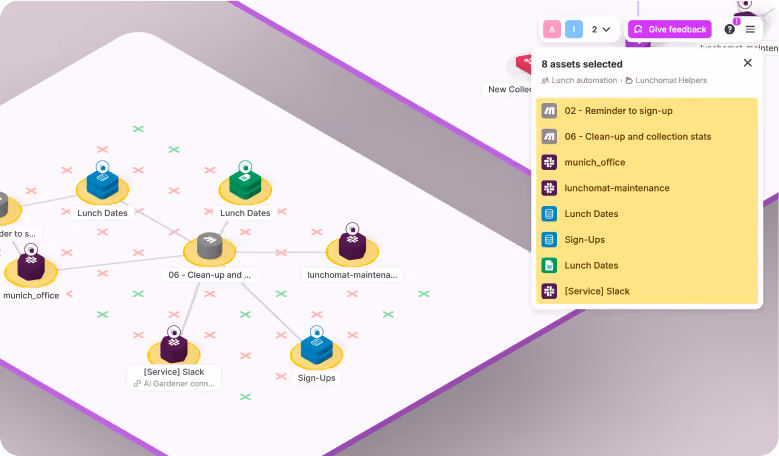Click the green Lunch Dates sheet node
This screenshot has width=779, height=456.
click(x=245, y=185)
